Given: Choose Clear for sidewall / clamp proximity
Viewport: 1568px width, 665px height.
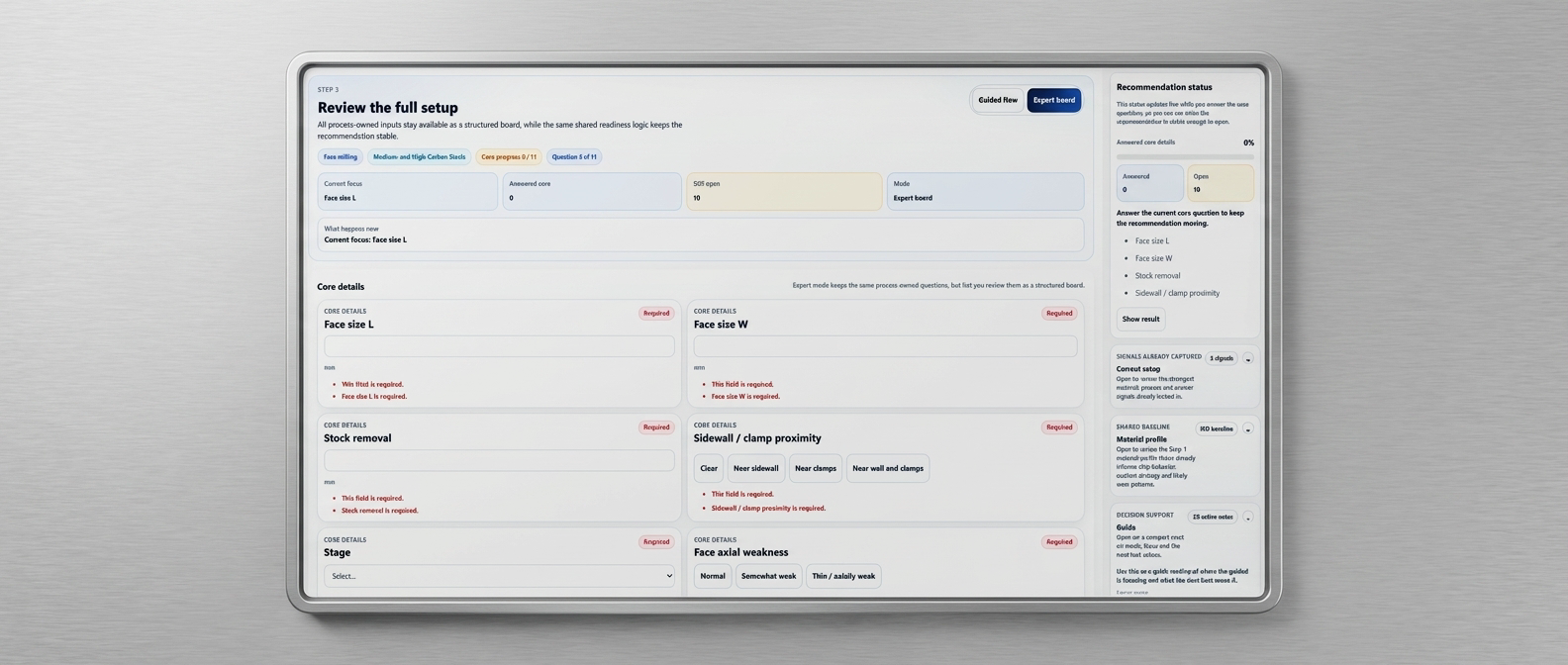Looking at the screenshot, I should click(709, 468).
